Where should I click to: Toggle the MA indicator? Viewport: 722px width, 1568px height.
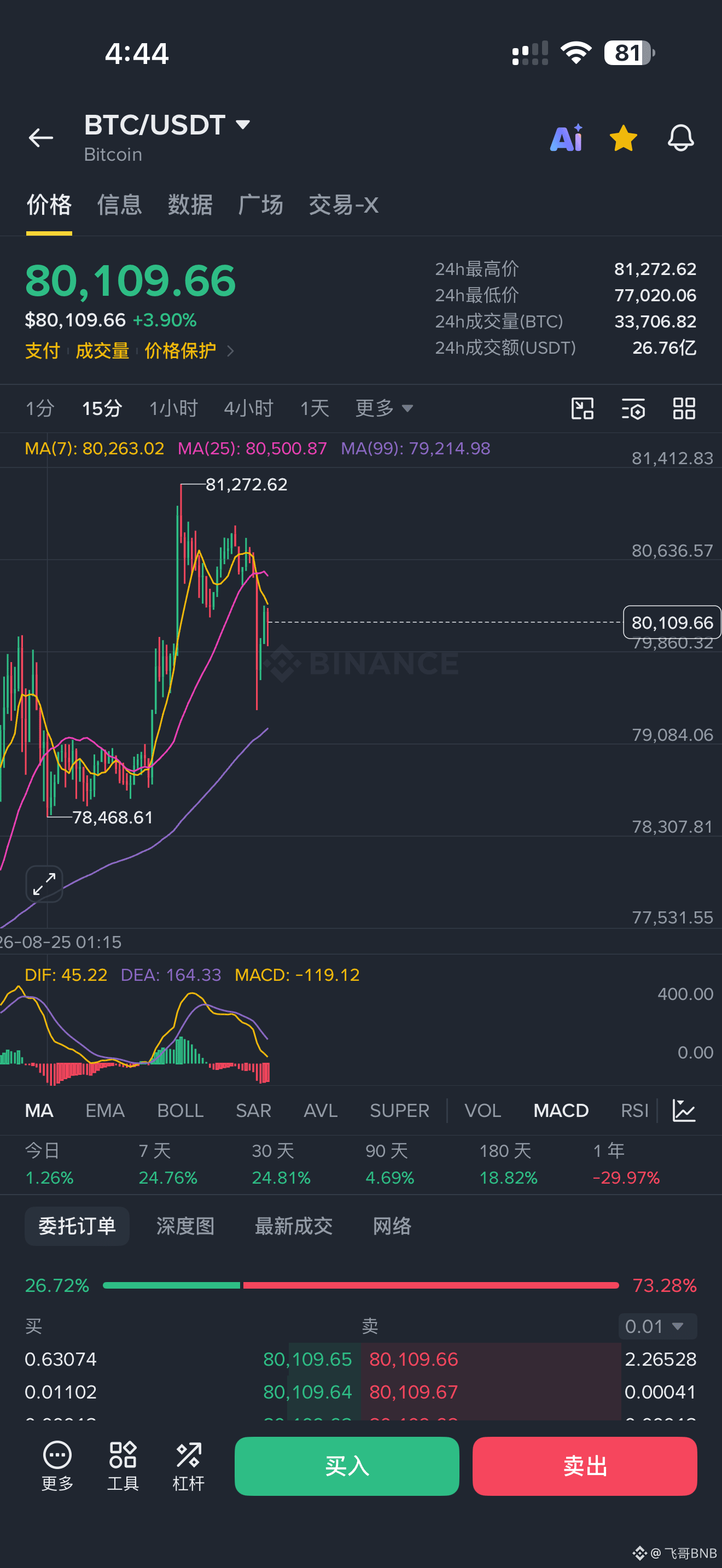[39, 1111]
